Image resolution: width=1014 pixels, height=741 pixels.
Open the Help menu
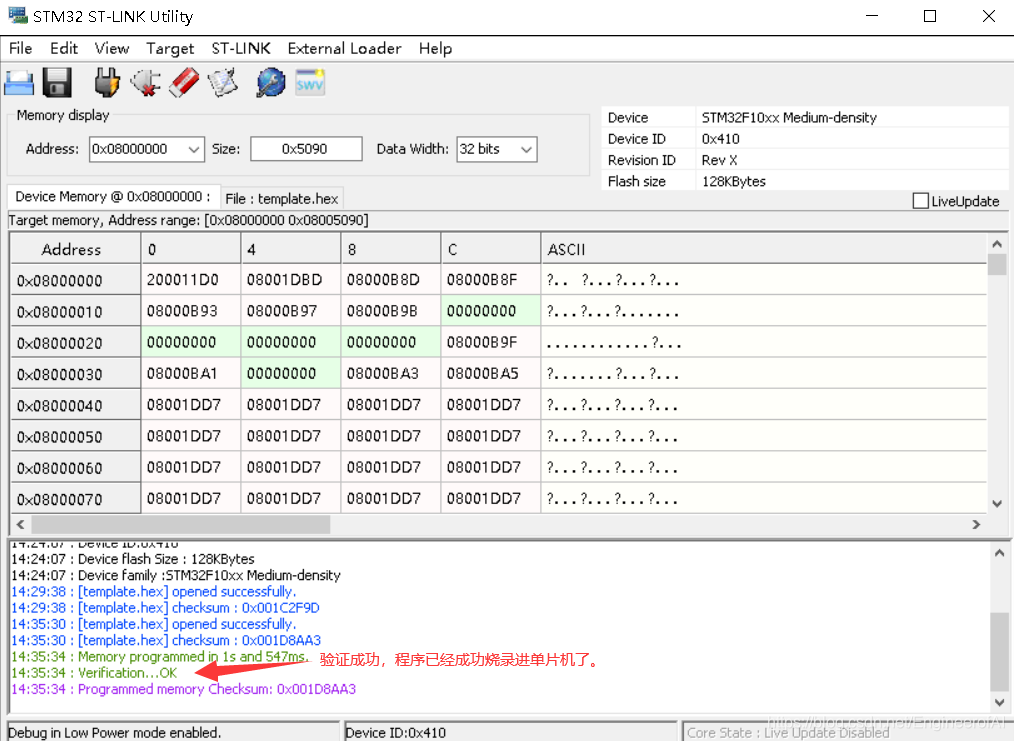point(435,48)
